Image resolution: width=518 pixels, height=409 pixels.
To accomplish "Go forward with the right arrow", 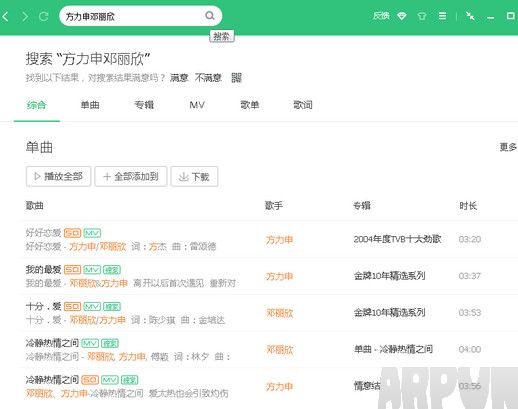I will pyautogui.click(x=25, y=16).
